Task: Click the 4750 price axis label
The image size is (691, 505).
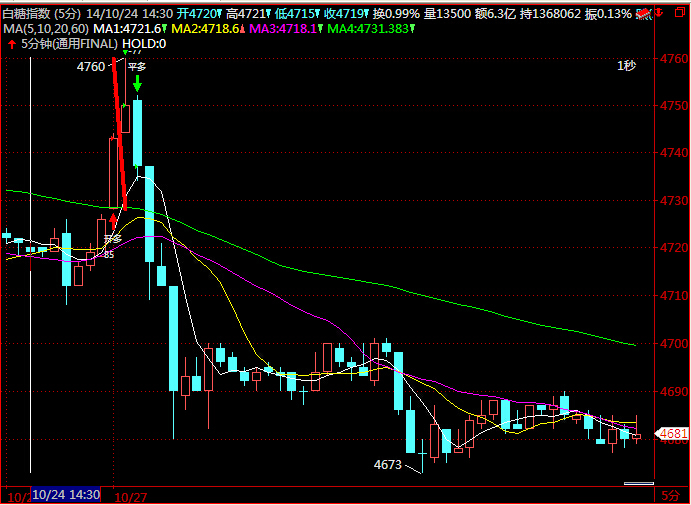Action: (x=674, y=105)
